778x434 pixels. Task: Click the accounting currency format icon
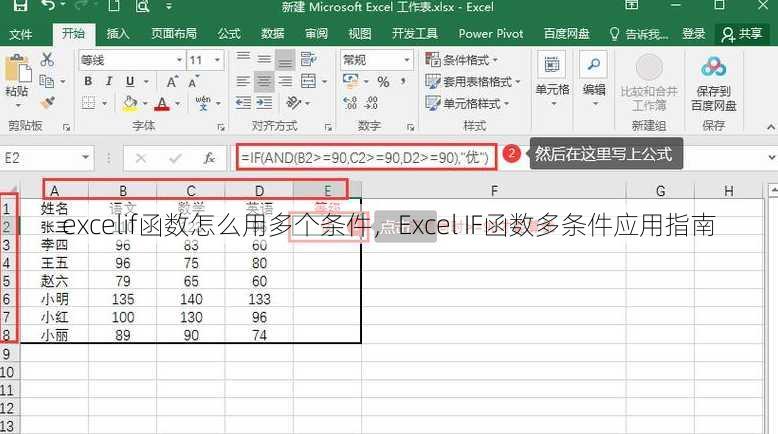(x=351, y=81)
